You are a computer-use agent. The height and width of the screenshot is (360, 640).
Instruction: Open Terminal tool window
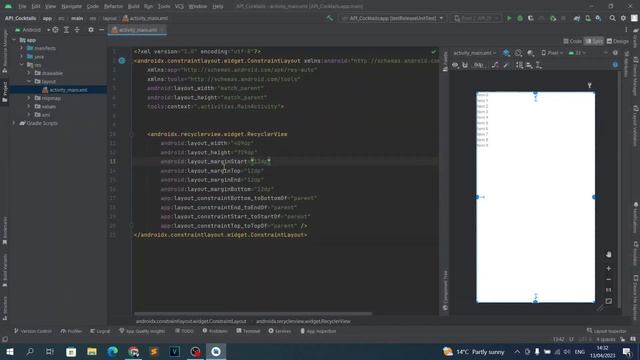(x=248, y=331)
